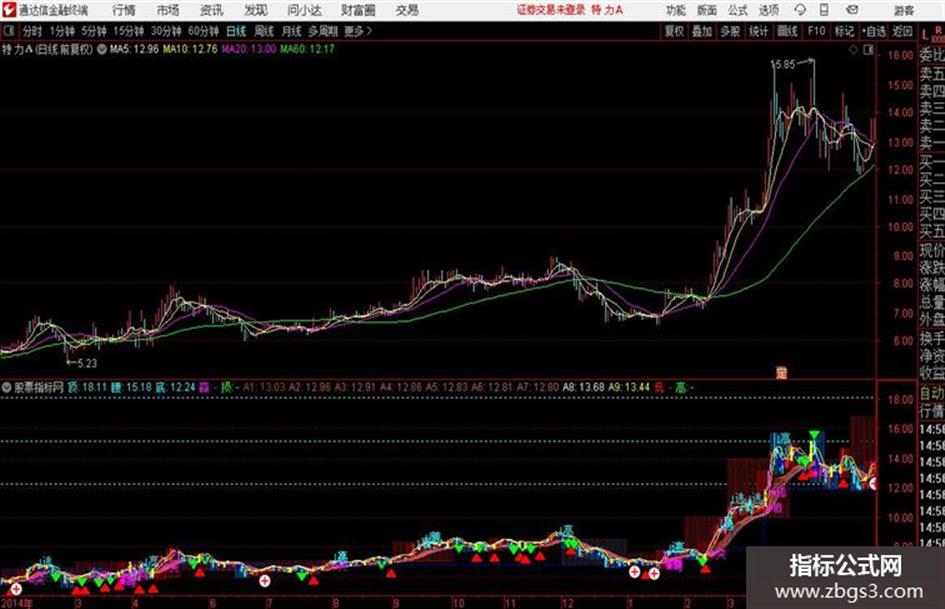
Task: Click the panel layout icon above price axis
Action: 868,50
